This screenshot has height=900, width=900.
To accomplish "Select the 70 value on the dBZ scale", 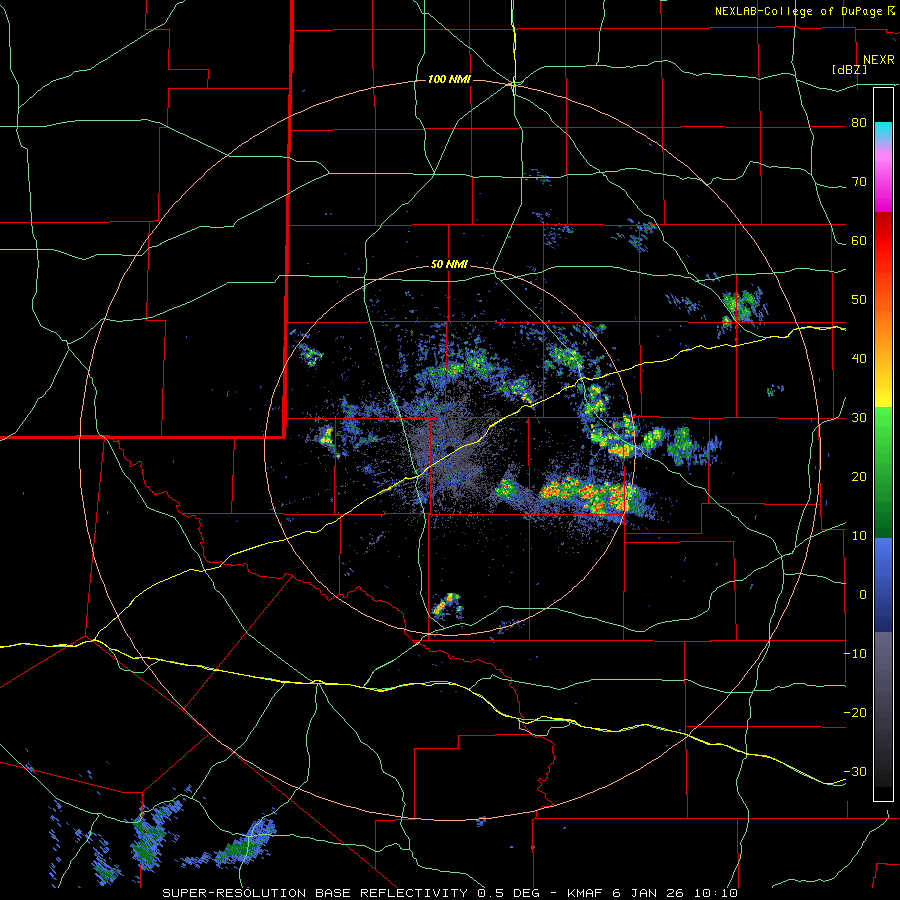I will (x=859, y=182).
